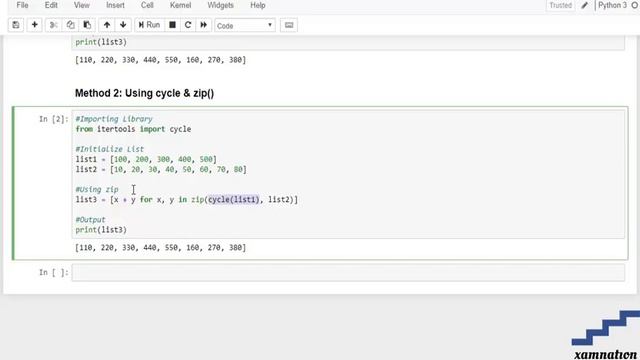The width and height of the screenshot is (640, 360).
Task: Click the '#Importing Library' comment
Action: point(114,119)
